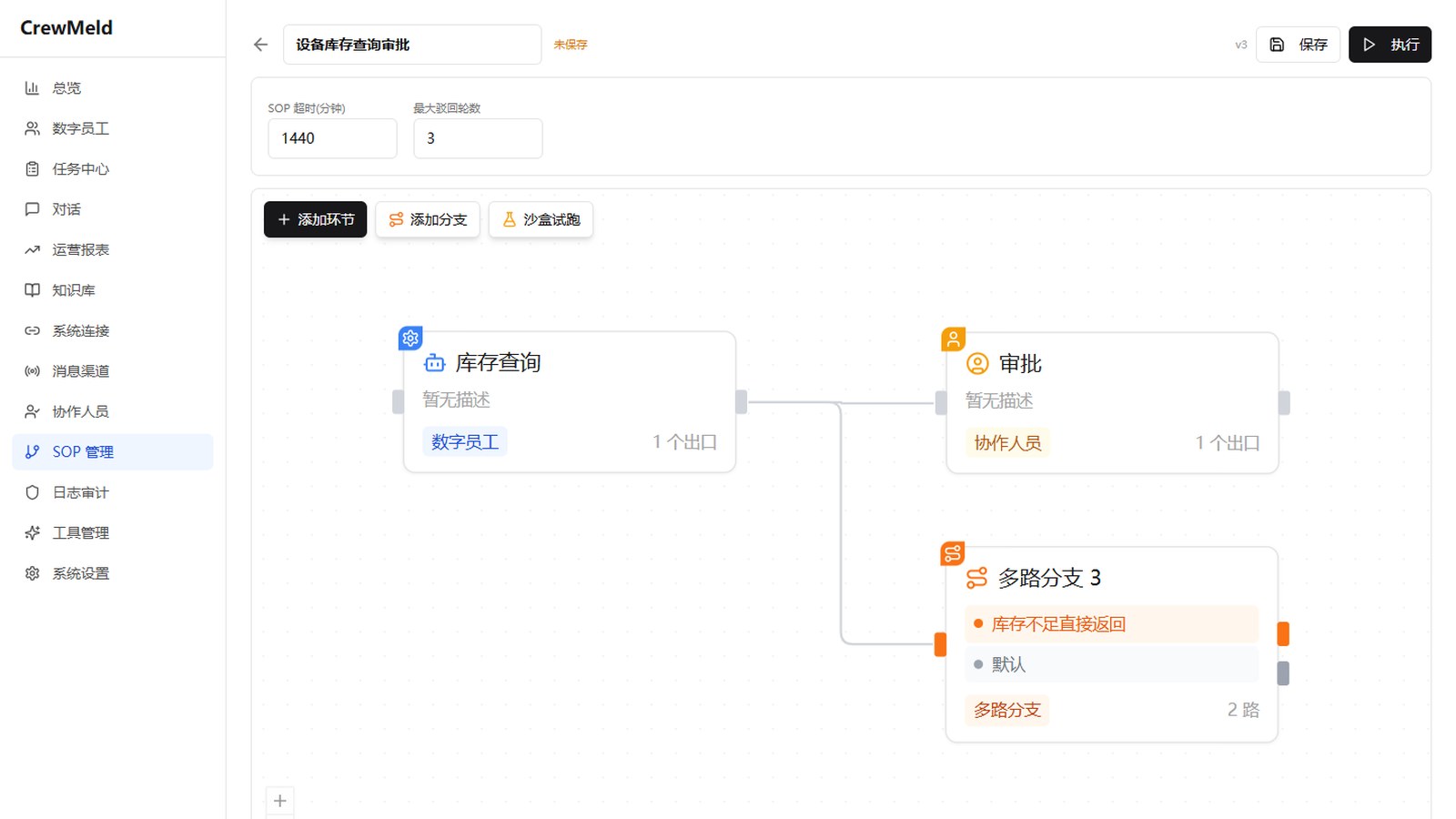Image resolution: width=1456 pixels, height=819 pixels.
Task: Select the 默认 branch row
Action: point(1111,664)
